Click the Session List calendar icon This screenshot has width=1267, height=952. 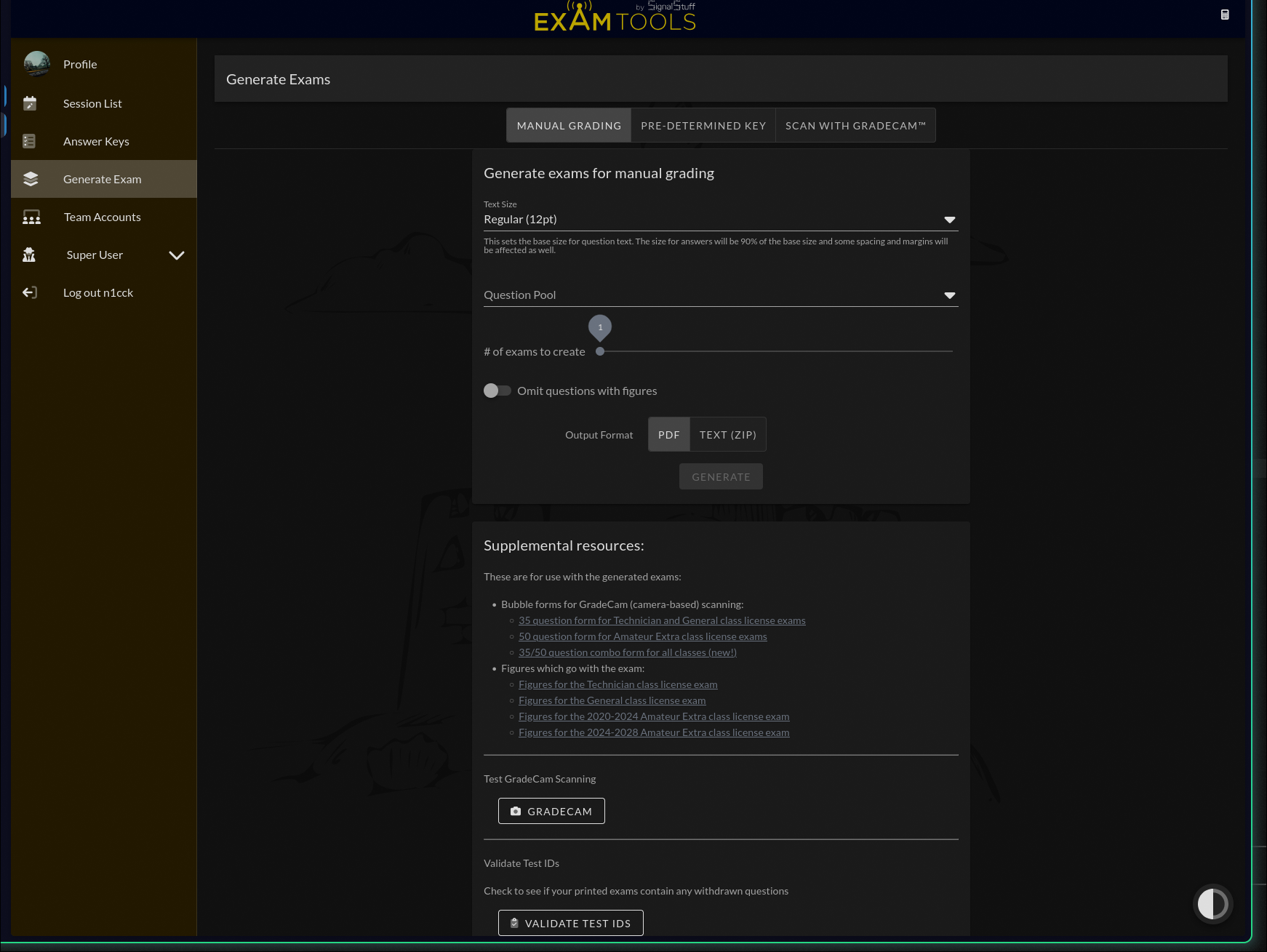coord(30,103)
